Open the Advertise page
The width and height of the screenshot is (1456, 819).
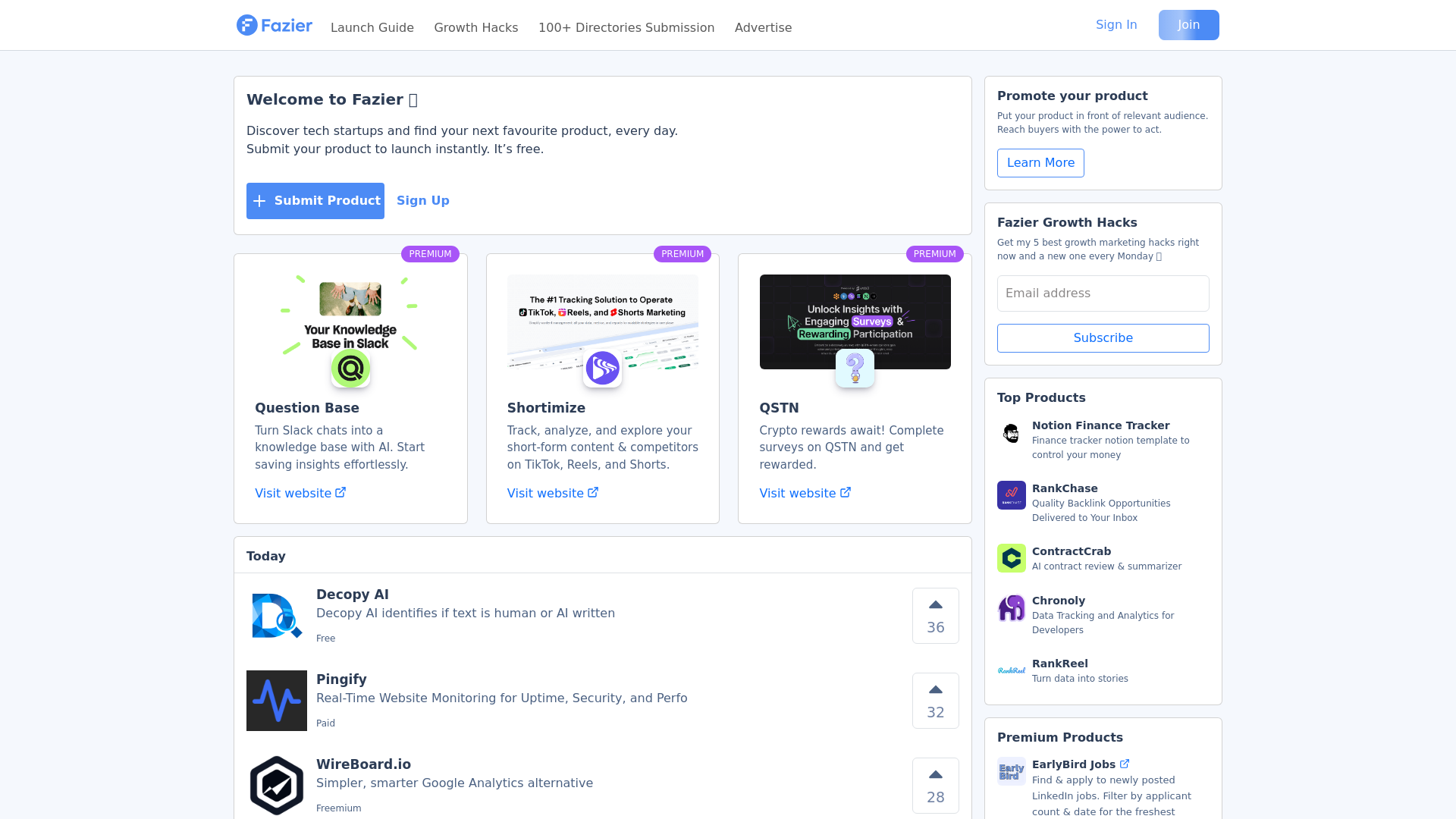coord(763,27)
